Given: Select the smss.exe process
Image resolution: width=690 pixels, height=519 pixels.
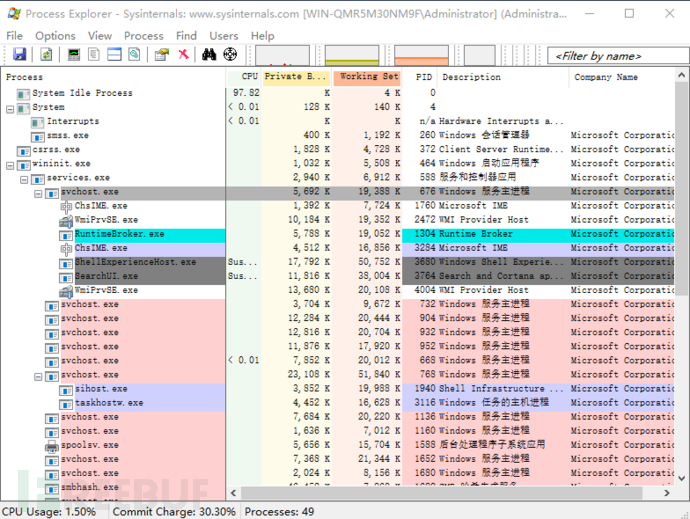Looking at the screenshot, I should pyautogui.click(x=338, y=135).
